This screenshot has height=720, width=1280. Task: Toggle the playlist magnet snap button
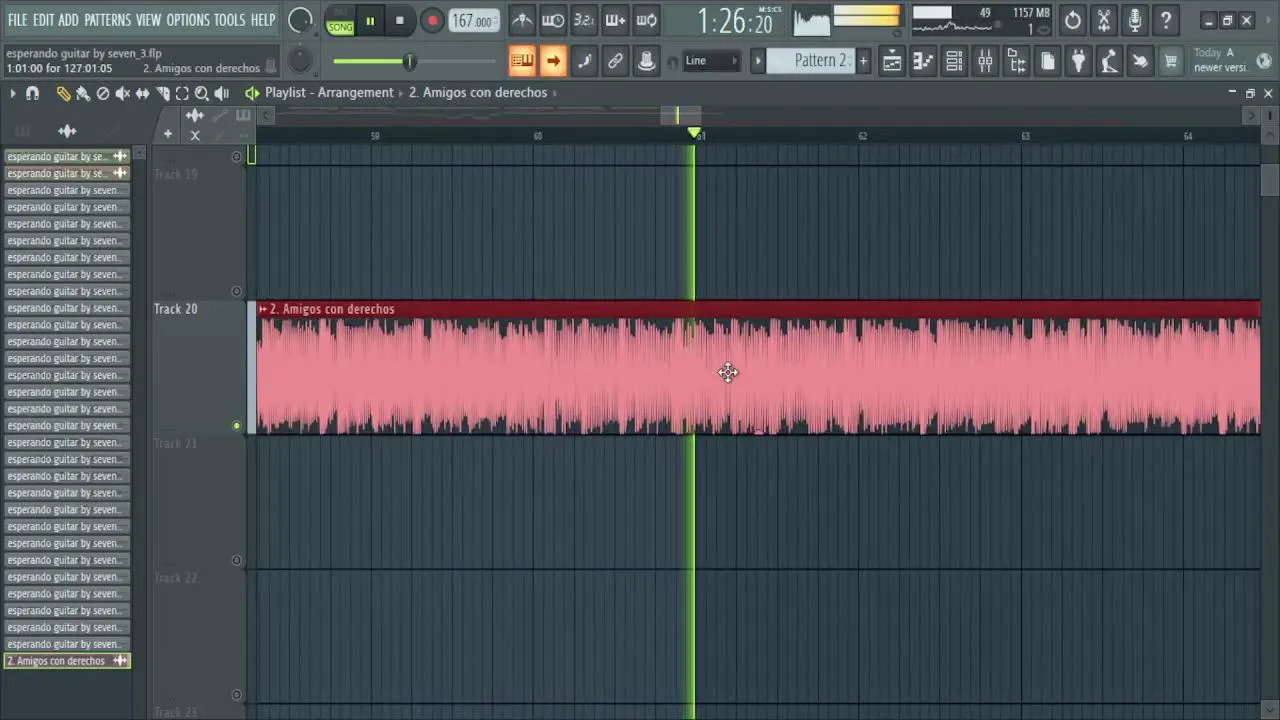32,93
